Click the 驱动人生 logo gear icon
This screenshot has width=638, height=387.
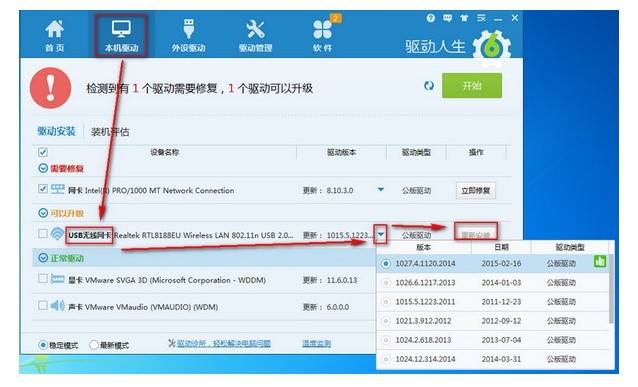(492, 49)
